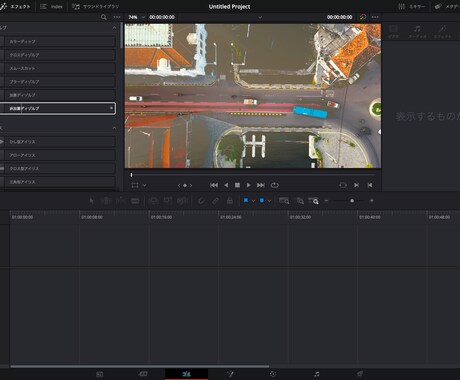Screen dimensions: 460x380
Task: Open the transform overlay mode dropdown arrow
Action: (x=144, y=185)
